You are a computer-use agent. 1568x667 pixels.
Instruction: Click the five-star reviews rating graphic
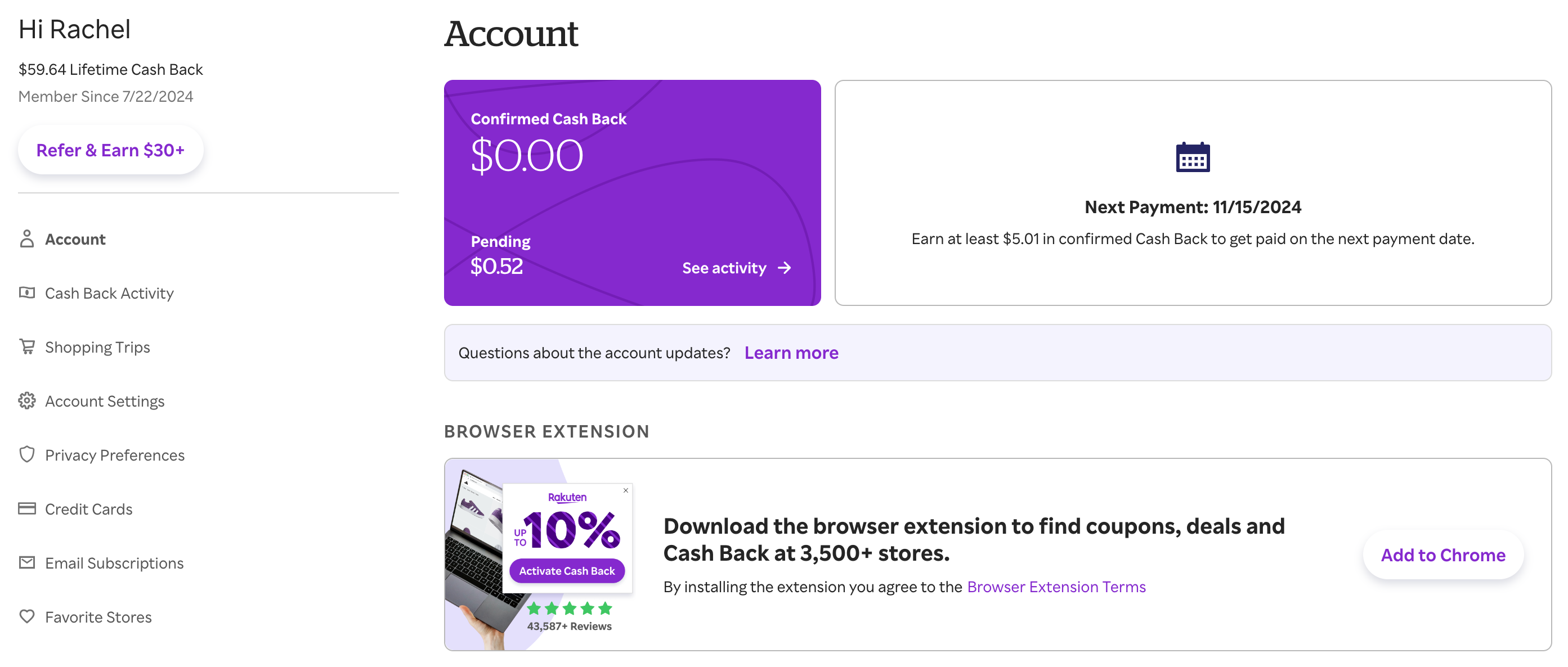click(569, 607)
